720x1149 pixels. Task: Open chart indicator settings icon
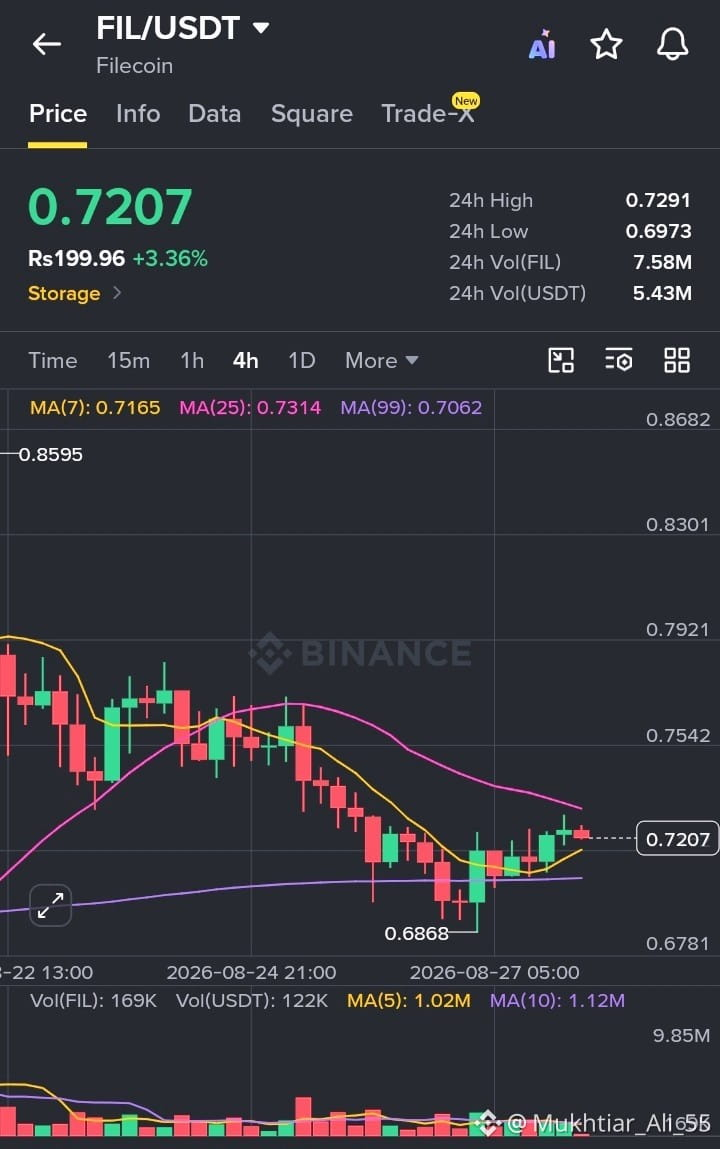point(619,361)
